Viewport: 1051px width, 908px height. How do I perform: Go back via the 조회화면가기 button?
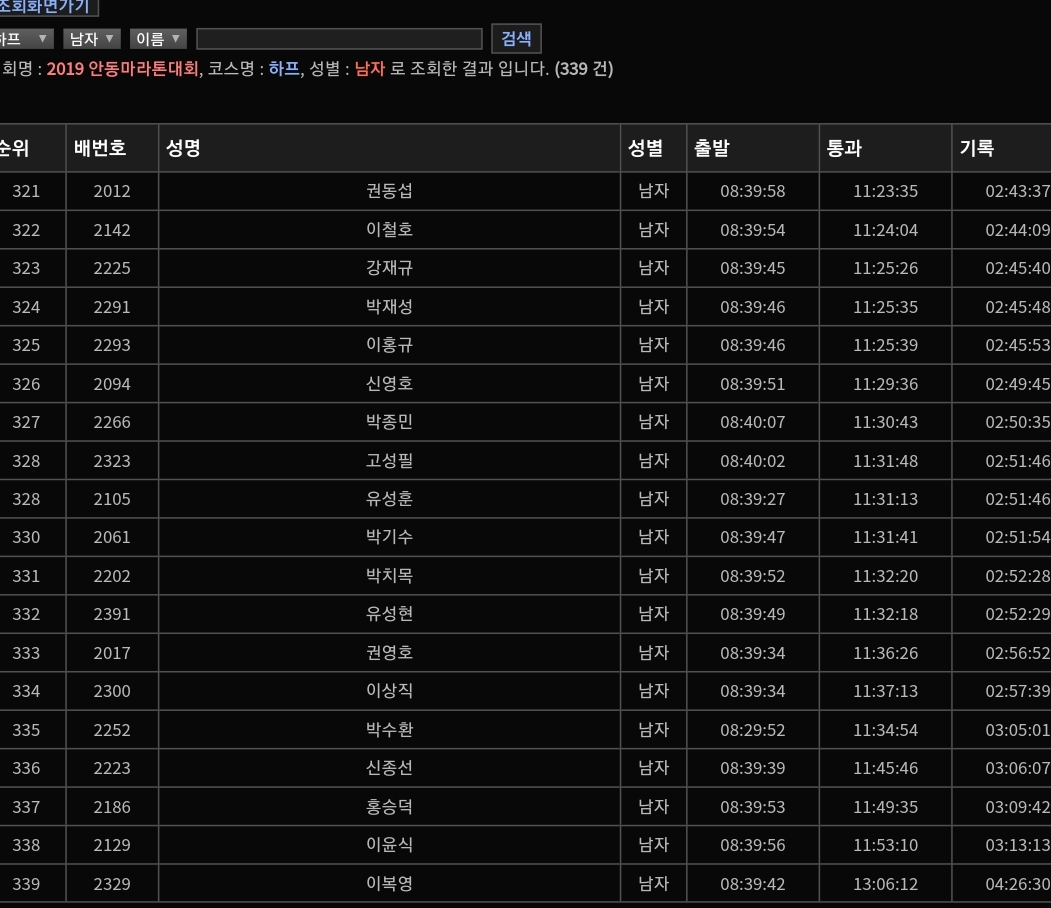click(x=46, y=7)
